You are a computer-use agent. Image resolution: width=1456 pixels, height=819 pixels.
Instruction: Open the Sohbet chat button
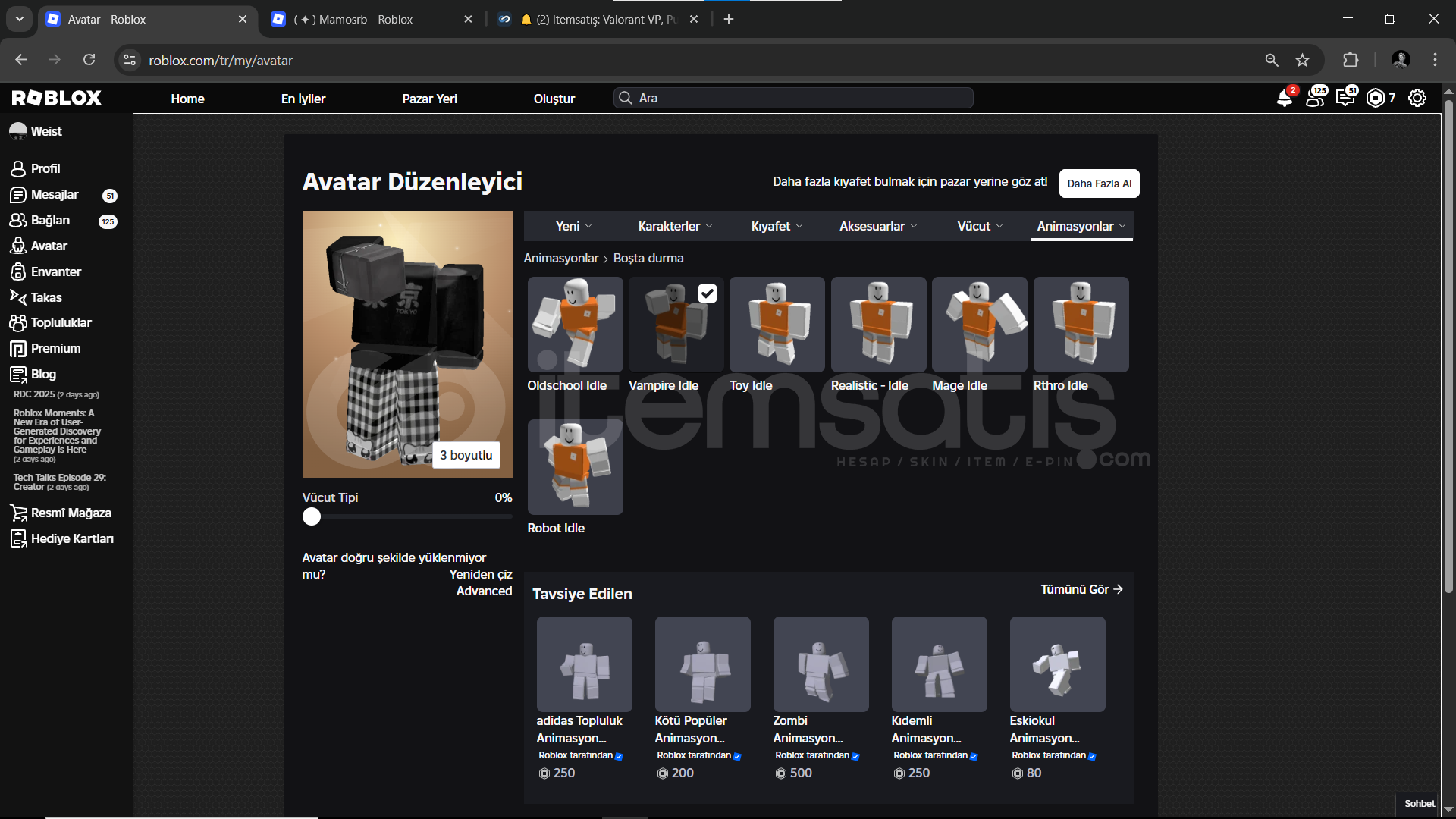[x=1419, y=803]
